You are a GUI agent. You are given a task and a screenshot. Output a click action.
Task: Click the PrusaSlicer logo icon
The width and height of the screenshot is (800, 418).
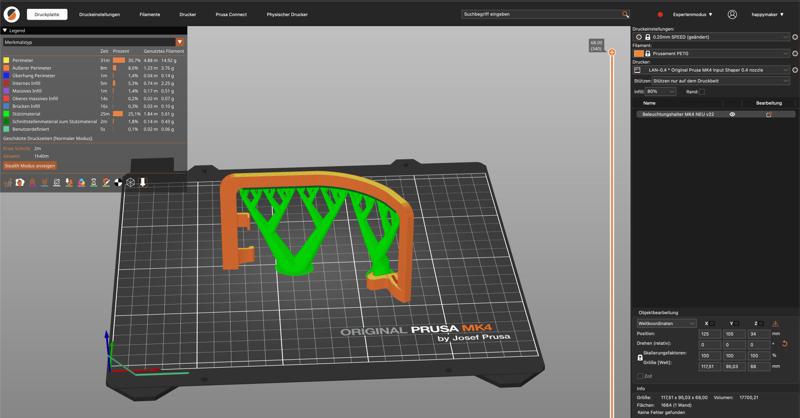pos(11,14)
